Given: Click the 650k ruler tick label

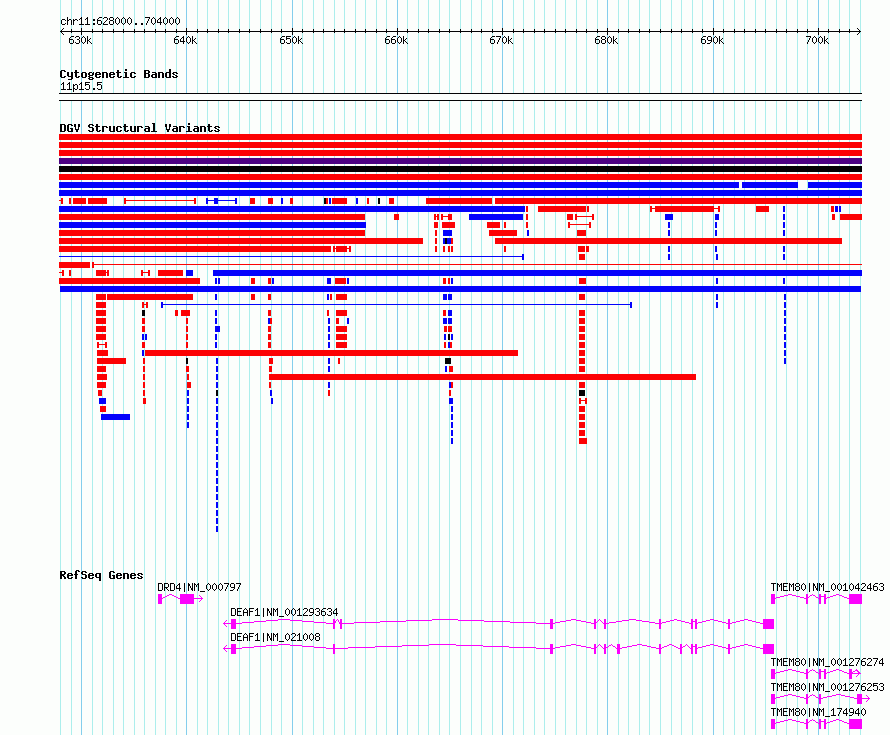Looking at the screenshot, I should point(291,40).
